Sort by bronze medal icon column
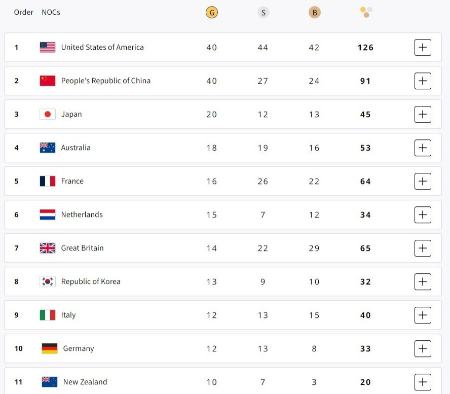 [314, 13]
